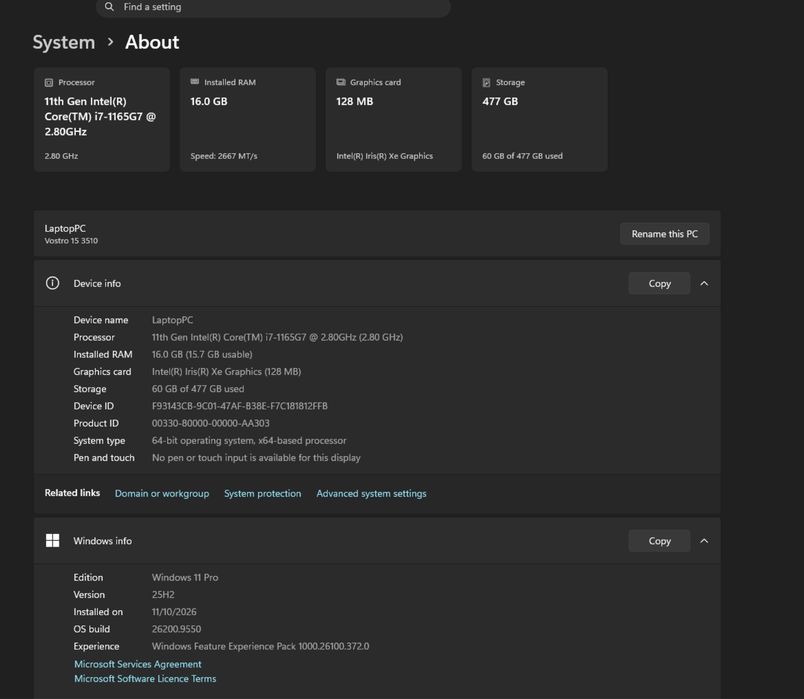804x699 pixels.
Task: Click the Find a setting search box
Action: point(273,7)
